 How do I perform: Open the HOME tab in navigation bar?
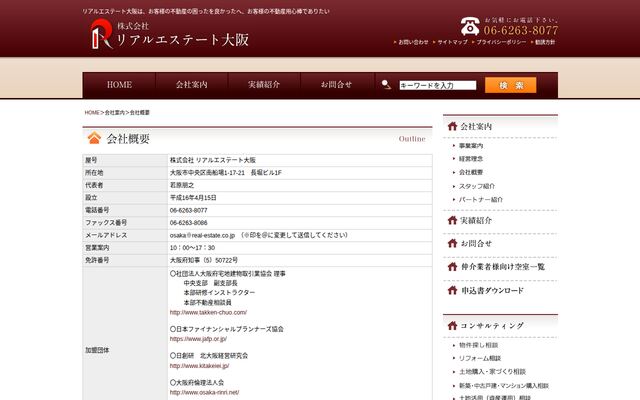(119, 85)
